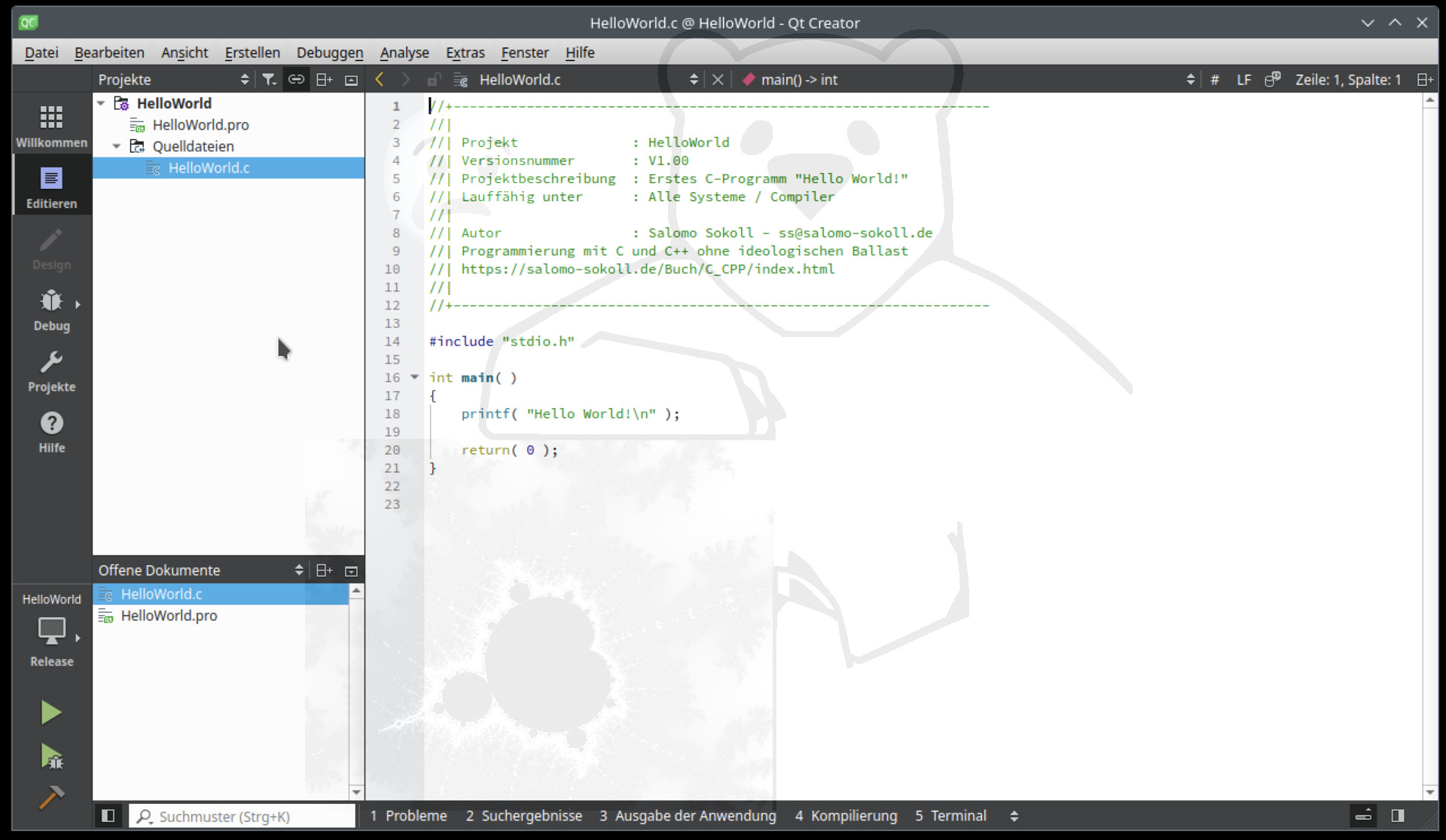Screen dimensions: 1446x840
Task: Go back in navigation history
Action: [x=380, y=80]
